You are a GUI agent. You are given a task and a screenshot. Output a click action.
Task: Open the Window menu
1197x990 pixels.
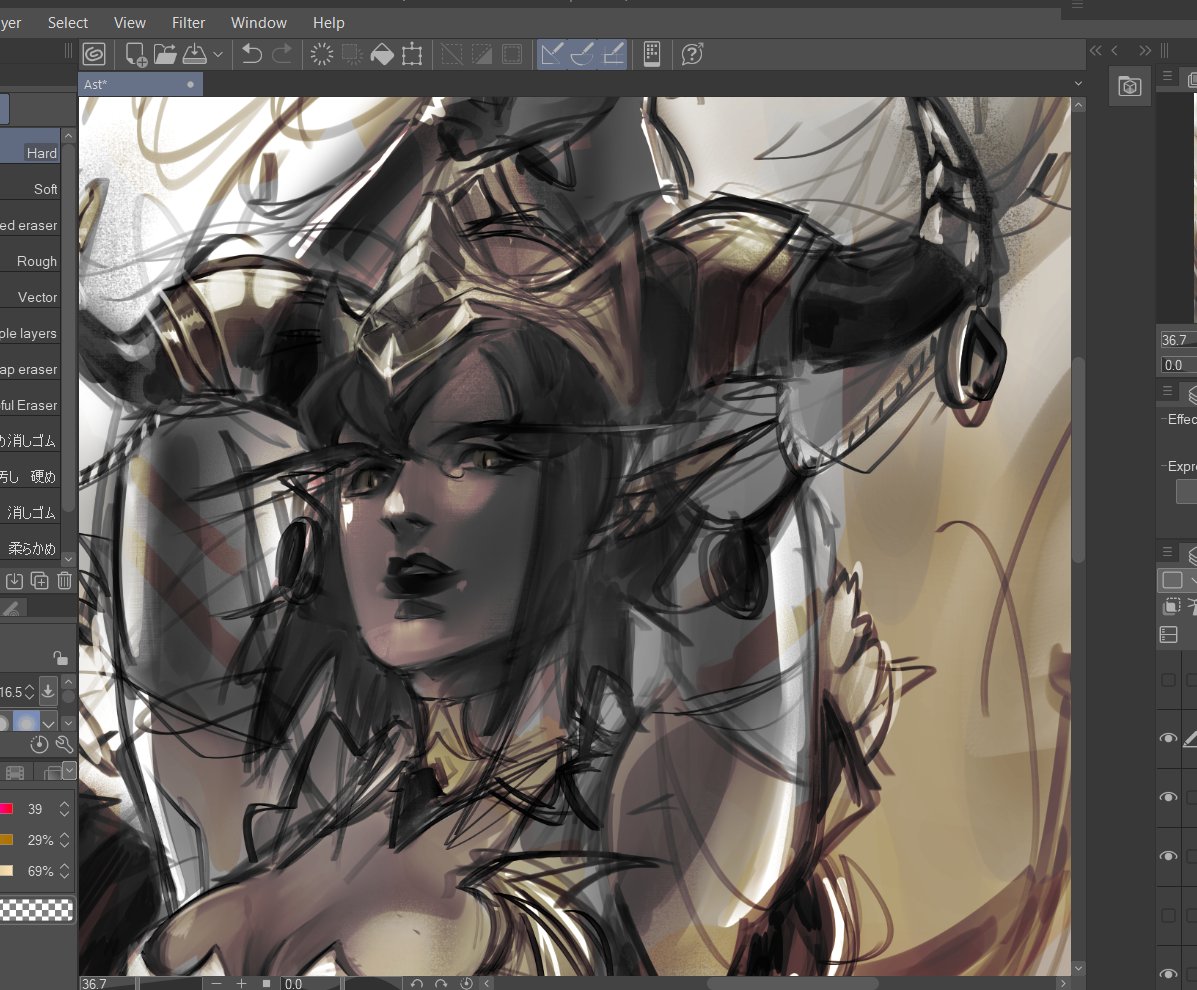click(259, 23)
